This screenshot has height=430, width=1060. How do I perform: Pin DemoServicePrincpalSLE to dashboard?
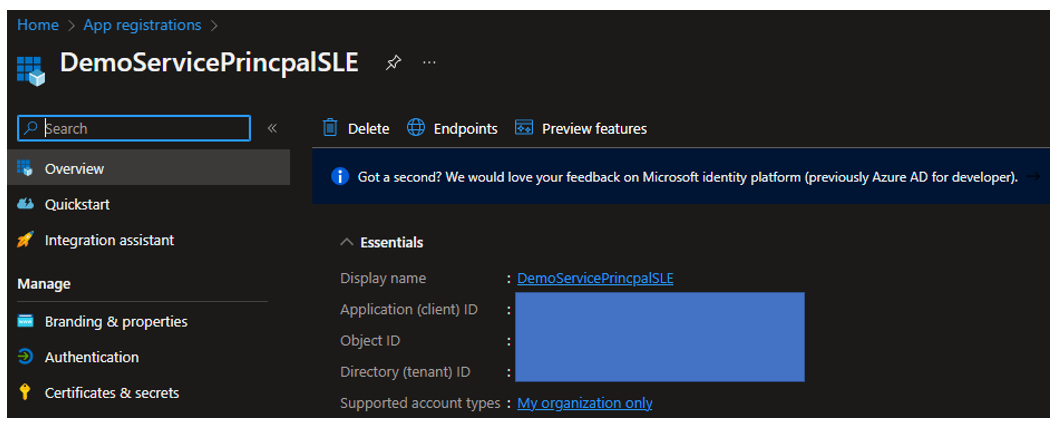point(393,63)
